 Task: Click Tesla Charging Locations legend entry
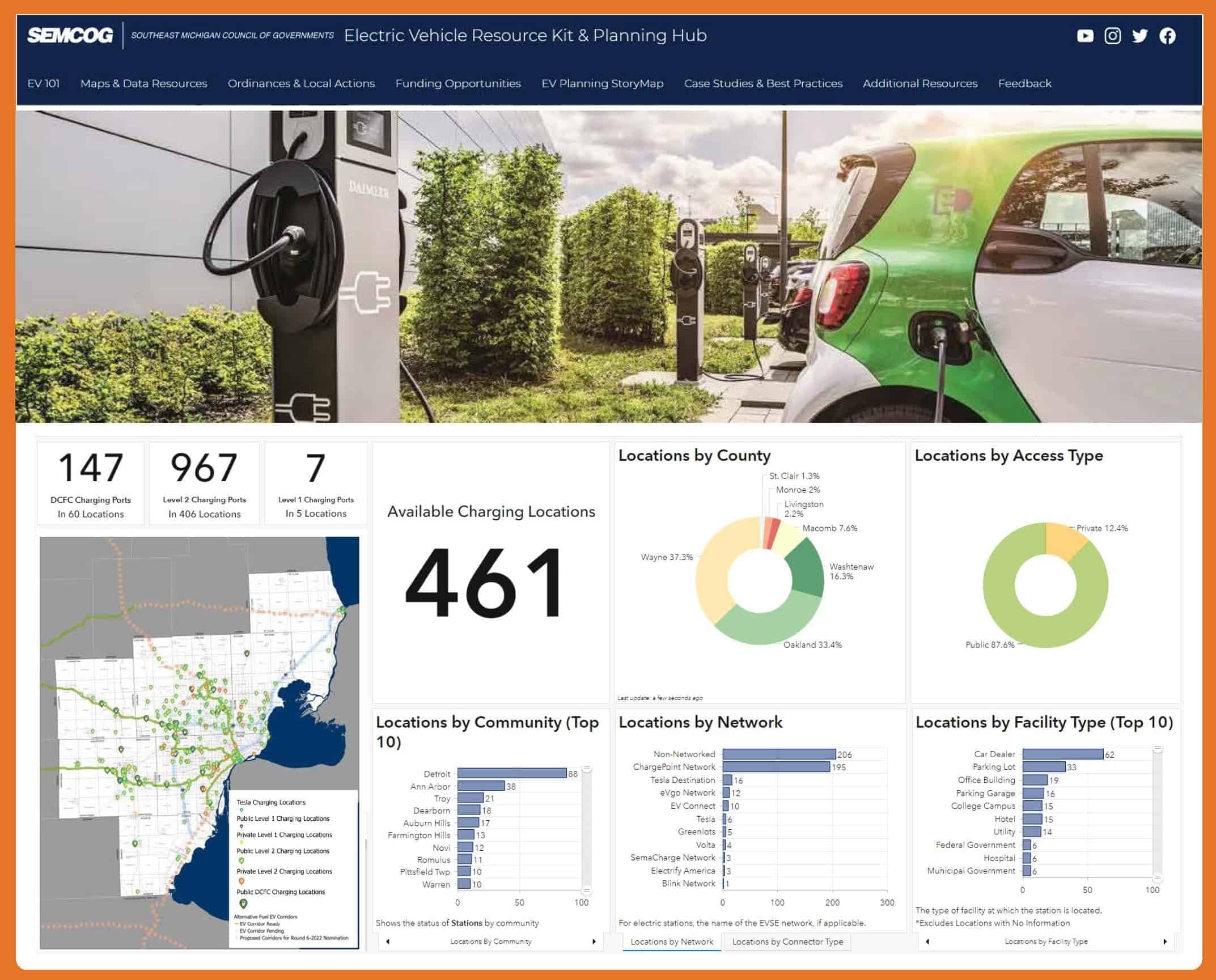271,802
